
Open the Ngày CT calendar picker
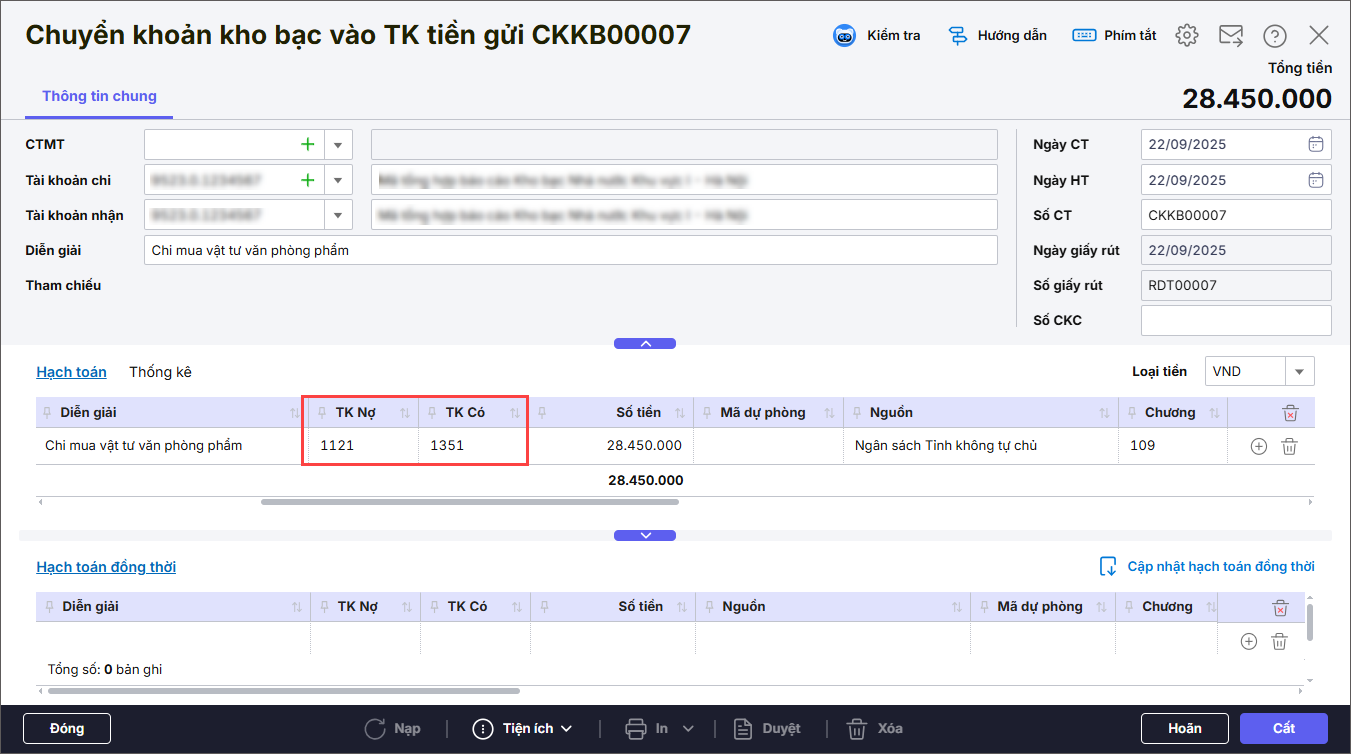tap(1316, 144)
